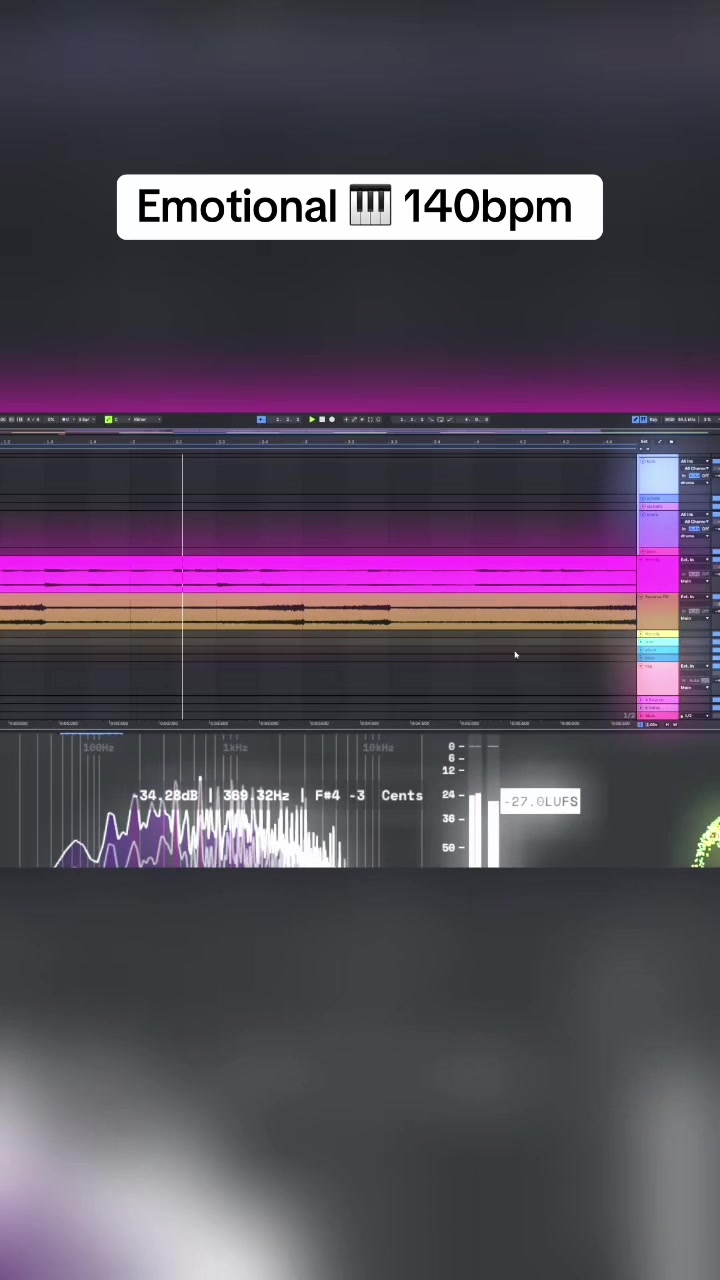Open the 1 Bar quantization menu
This screenshot has height=1280, width=720.
[x=86, y=419]
